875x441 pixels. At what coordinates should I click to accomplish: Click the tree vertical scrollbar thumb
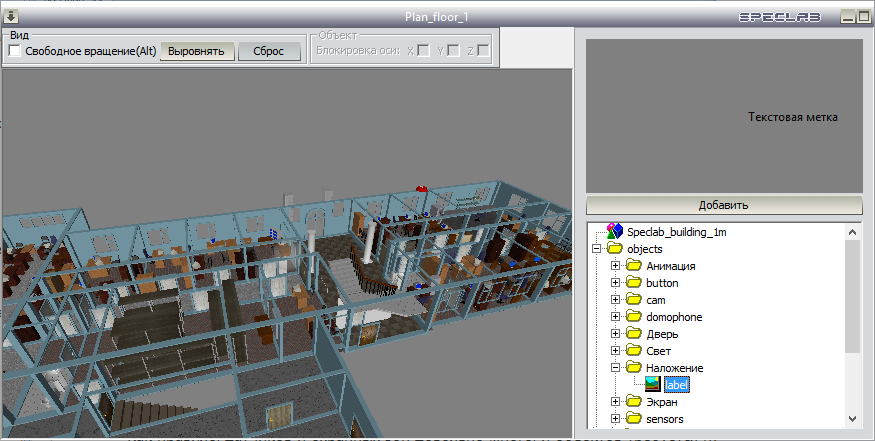852,296
